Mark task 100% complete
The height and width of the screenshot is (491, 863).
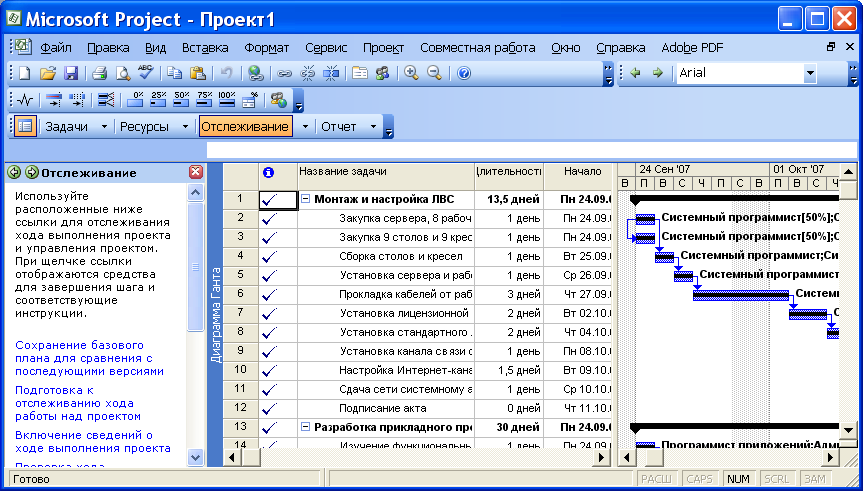click(227, 100)
